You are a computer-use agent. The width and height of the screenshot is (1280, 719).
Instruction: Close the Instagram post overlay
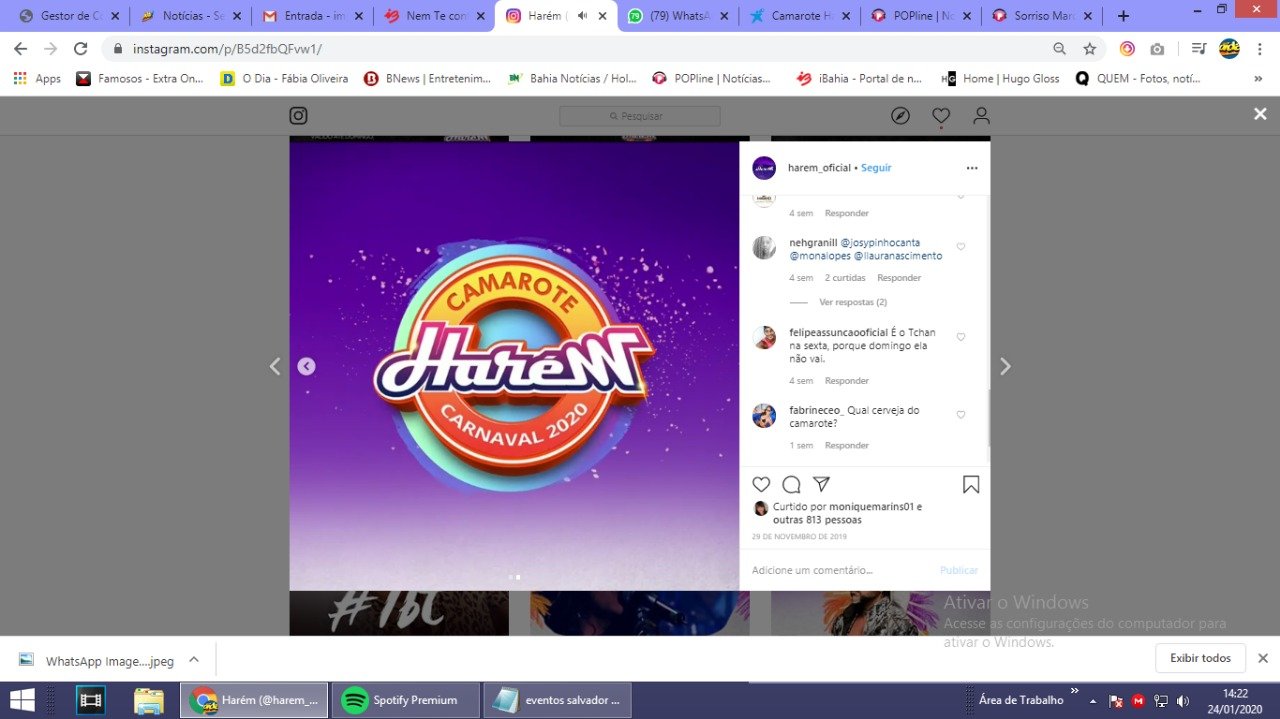[1260, 114]
